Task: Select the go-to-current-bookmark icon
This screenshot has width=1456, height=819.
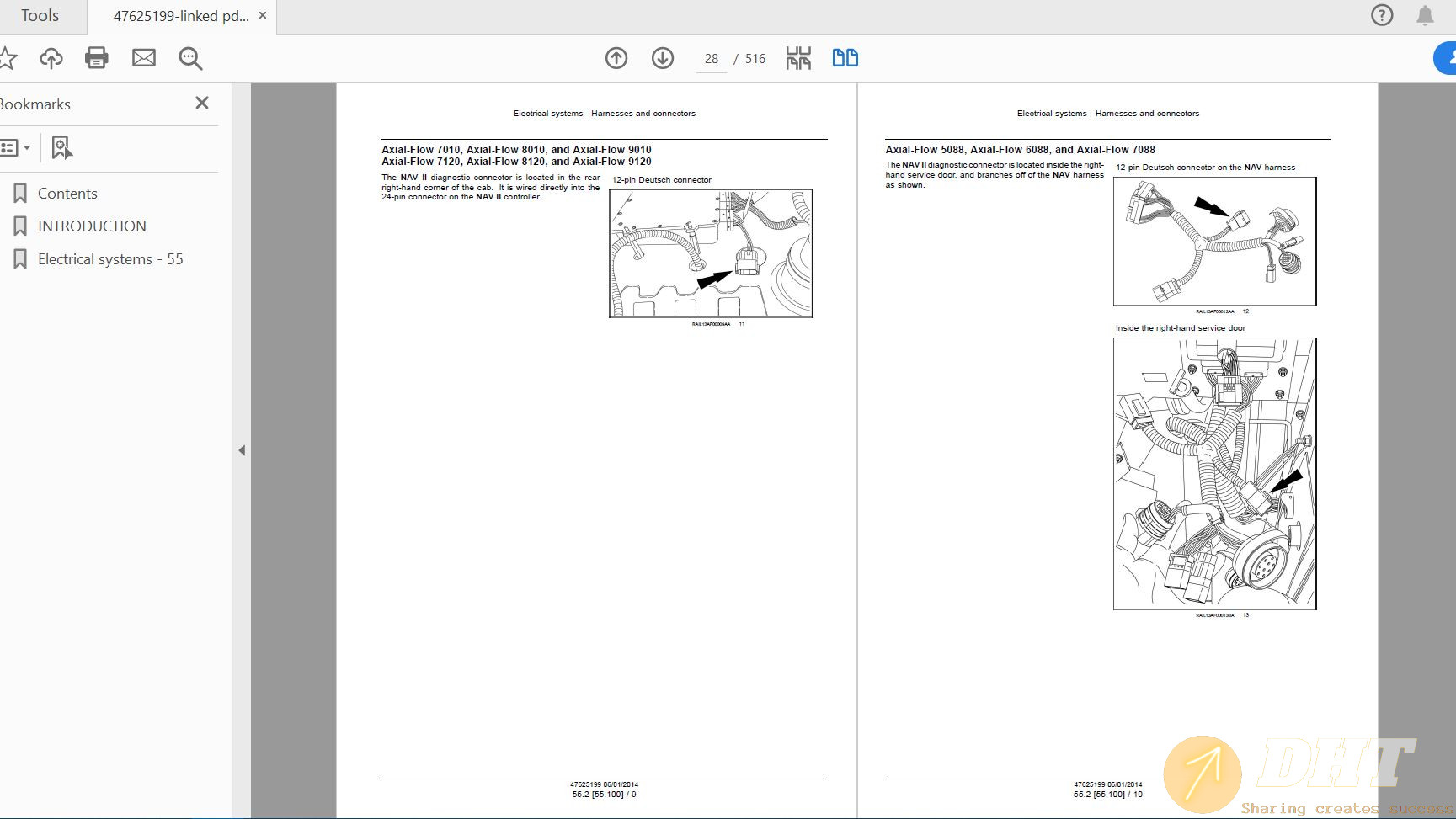Action: (x=61, y=147)
